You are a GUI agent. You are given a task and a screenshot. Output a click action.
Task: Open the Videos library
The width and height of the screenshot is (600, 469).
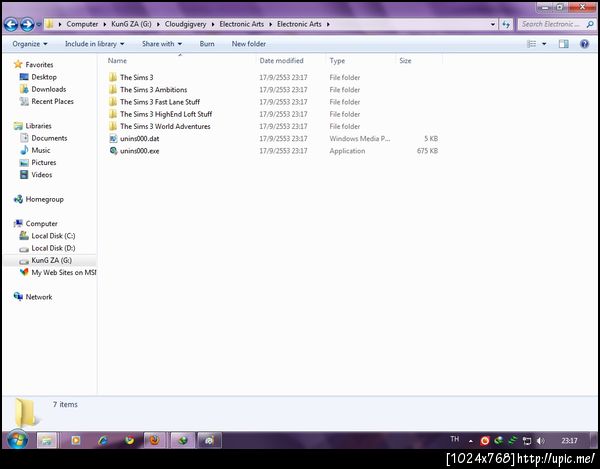coord(41,175)
